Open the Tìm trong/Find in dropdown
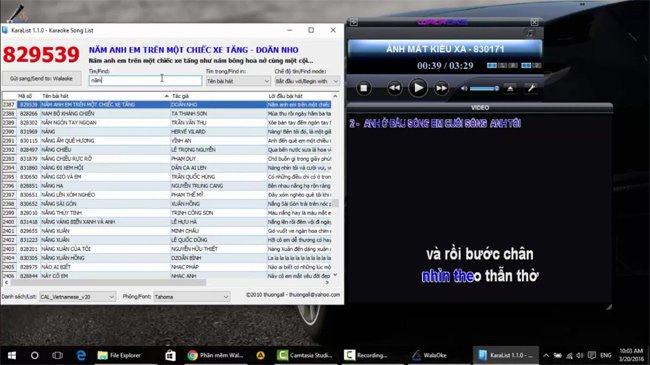650x365 pixels. 238,81
